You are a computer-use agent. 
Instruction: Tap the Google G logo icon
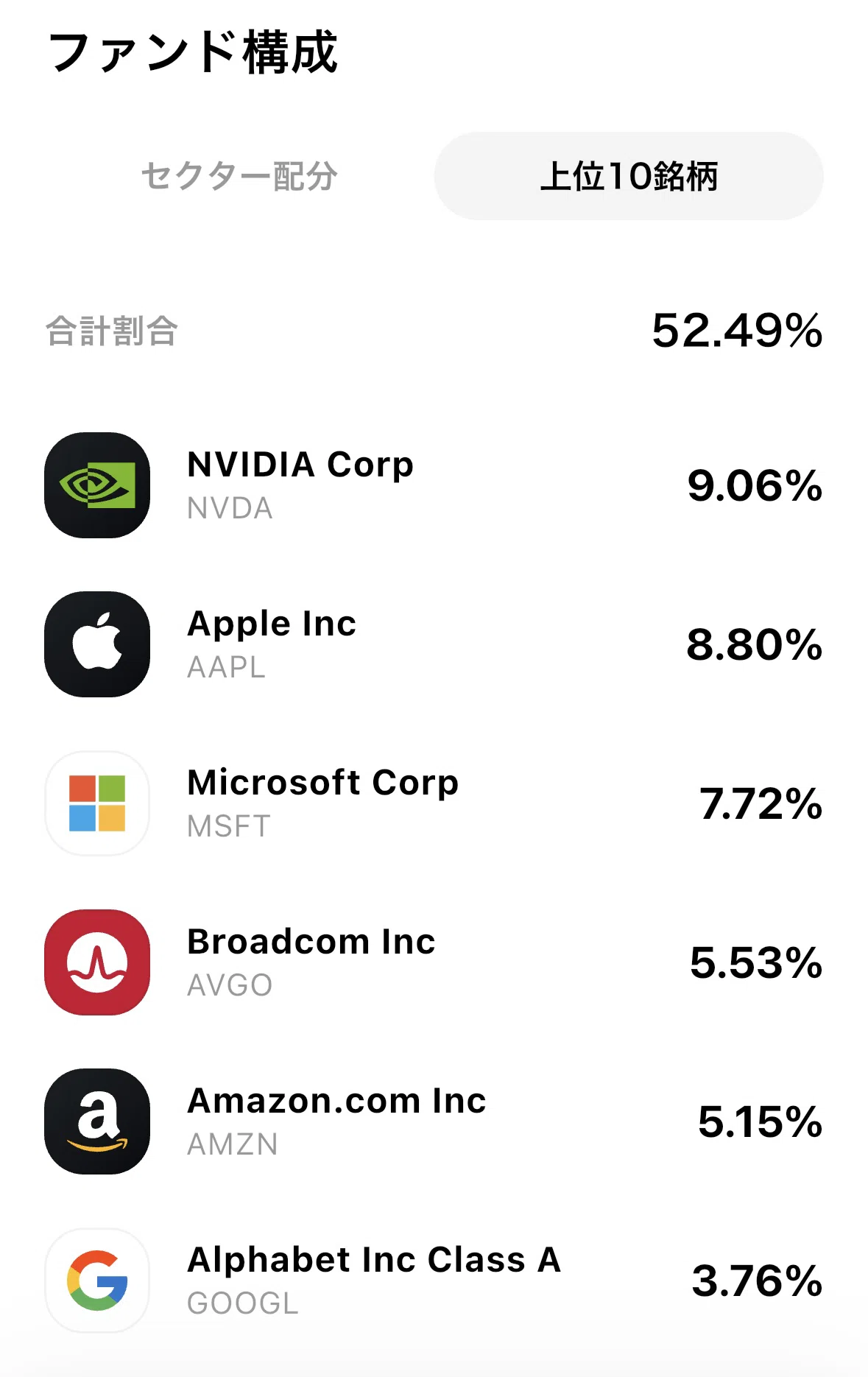pos(97,1281)
